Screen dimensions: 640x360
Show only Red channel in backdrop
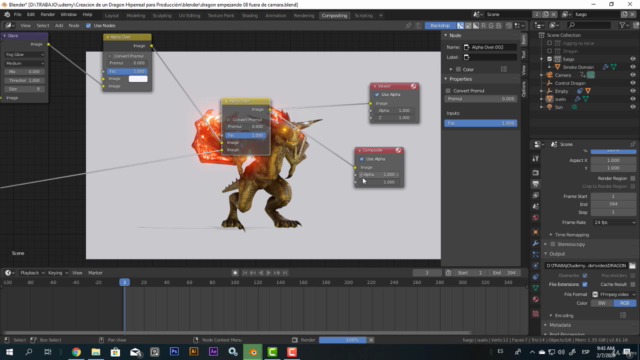pos(484,25)
